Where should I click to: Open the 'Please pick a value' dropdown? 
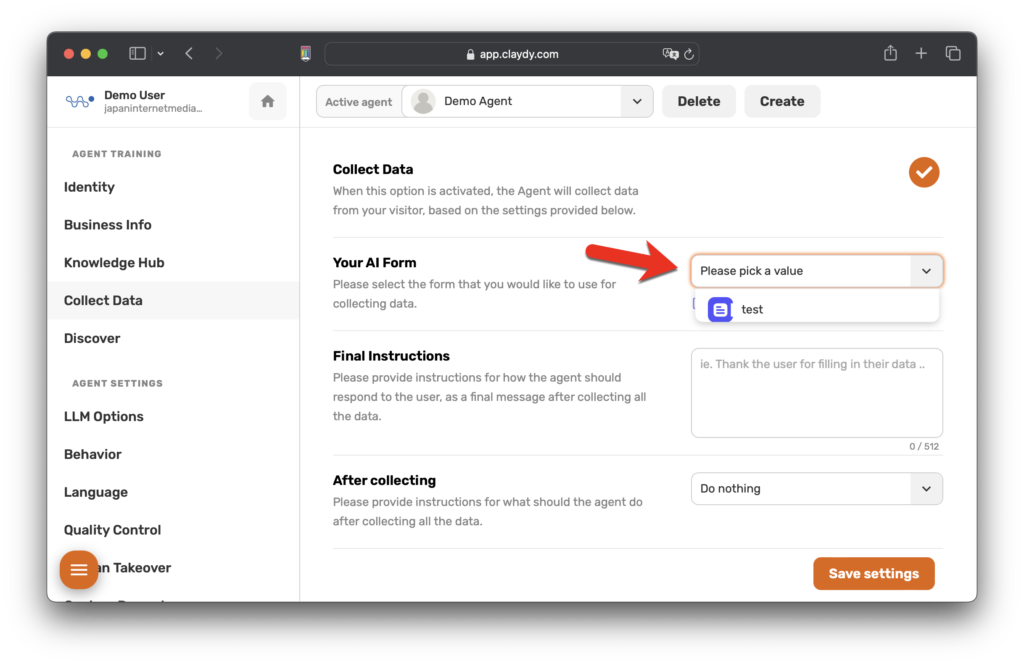point(816,271)
